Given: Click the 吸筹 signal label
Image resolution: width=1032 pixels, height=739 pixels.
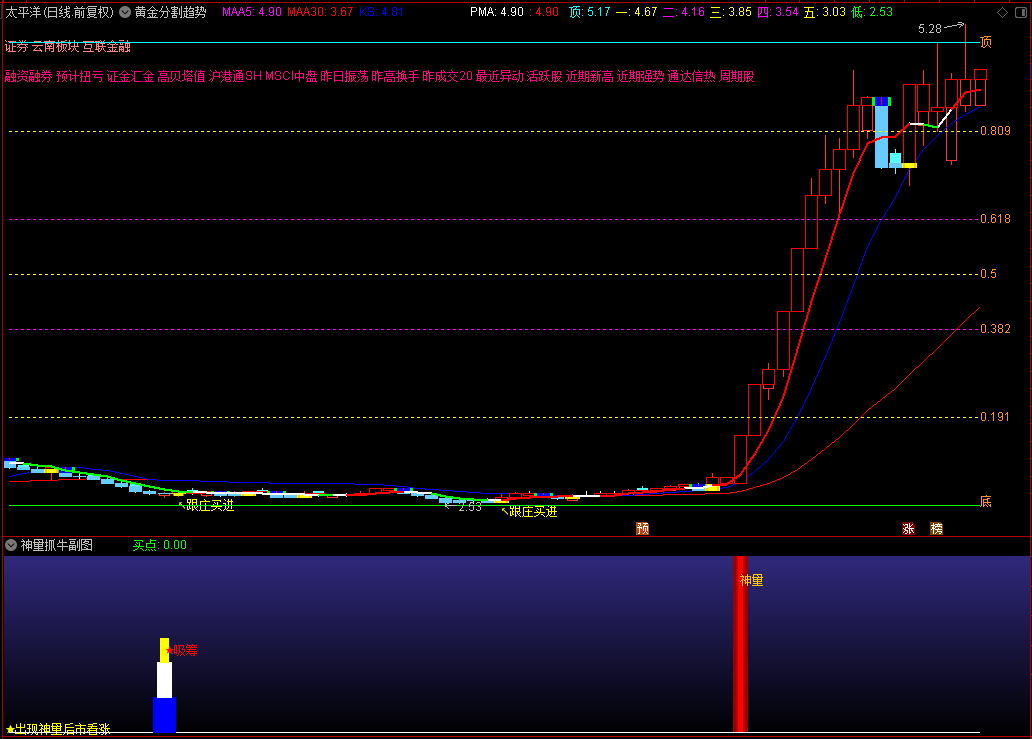Looking at the screenshot, I should [x=185, y=650].
